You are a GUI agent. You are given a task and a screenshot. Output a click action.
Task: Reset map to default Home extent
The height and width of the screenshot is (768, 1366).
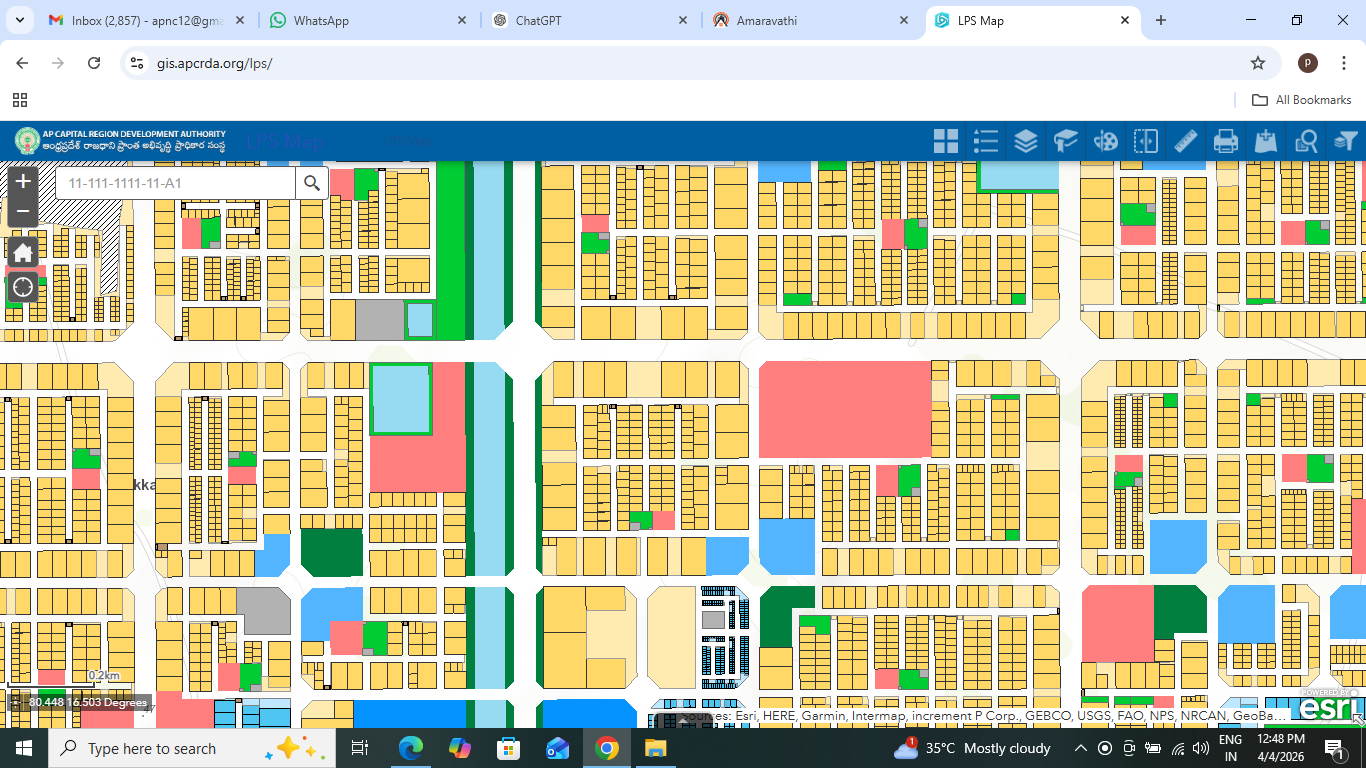coord(23,252)
